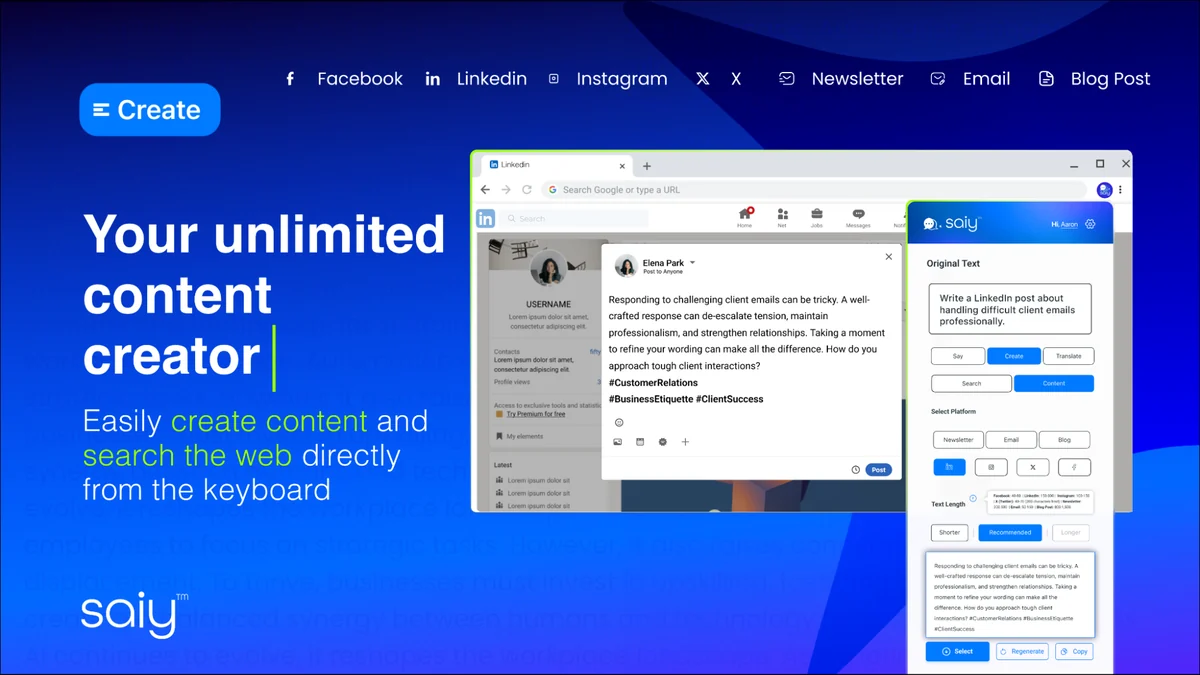The width and height of the screenshot is (1200, 675).
Task: Choose Recommended text length
Action: pyautogui.click(x=1010, y=533)
